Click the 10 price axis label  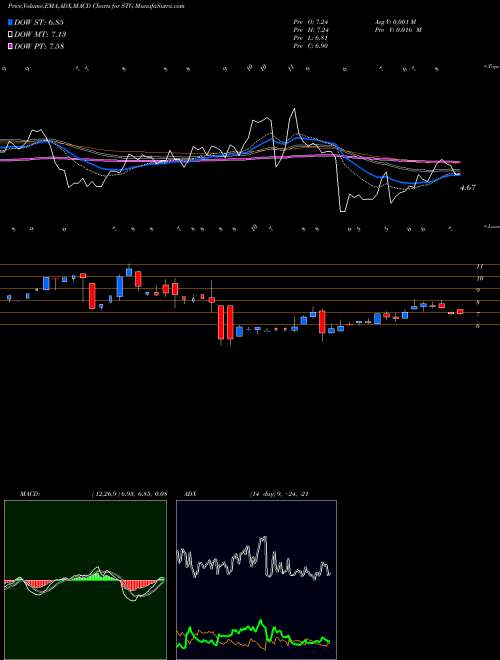479,278
